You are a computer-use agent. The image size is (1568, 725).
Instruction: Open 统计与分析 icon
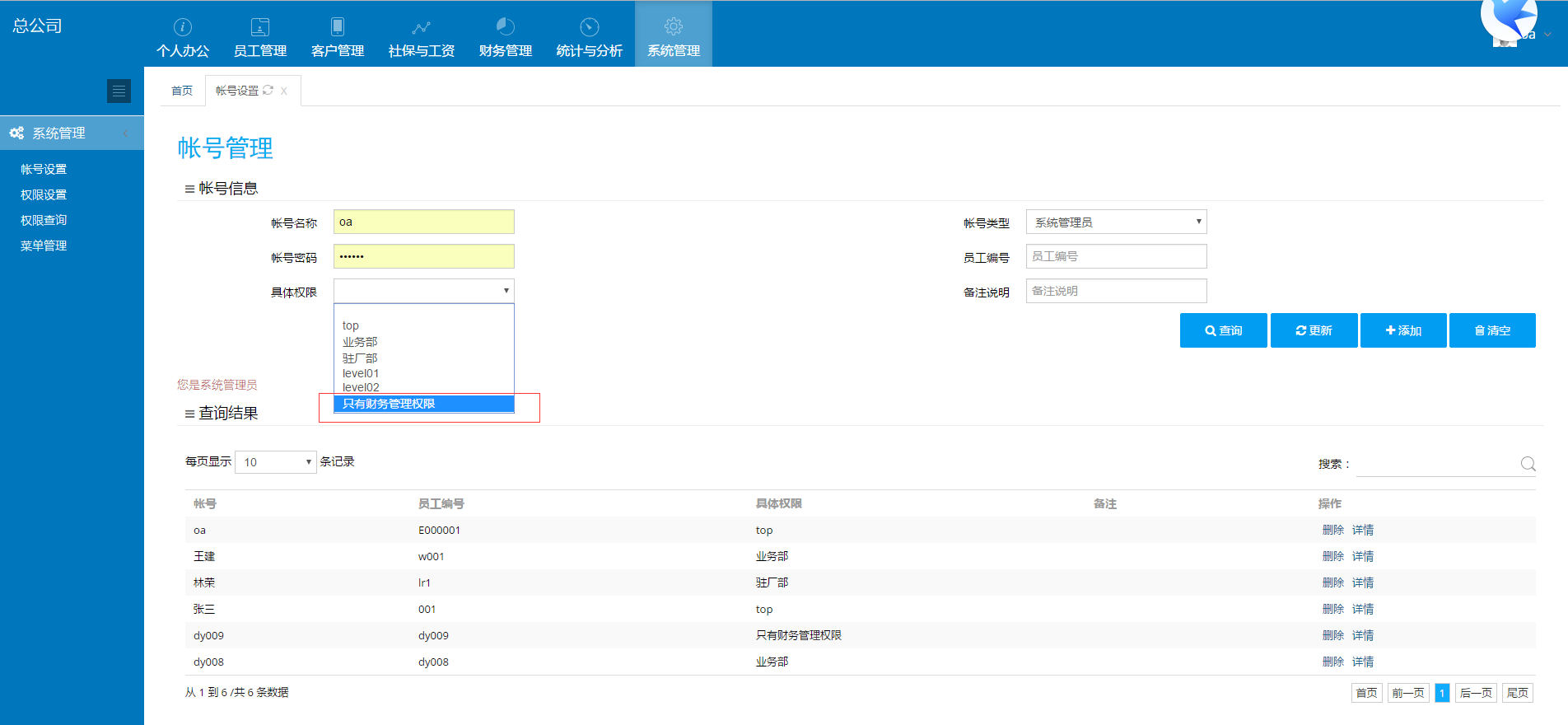coord(590,26)
